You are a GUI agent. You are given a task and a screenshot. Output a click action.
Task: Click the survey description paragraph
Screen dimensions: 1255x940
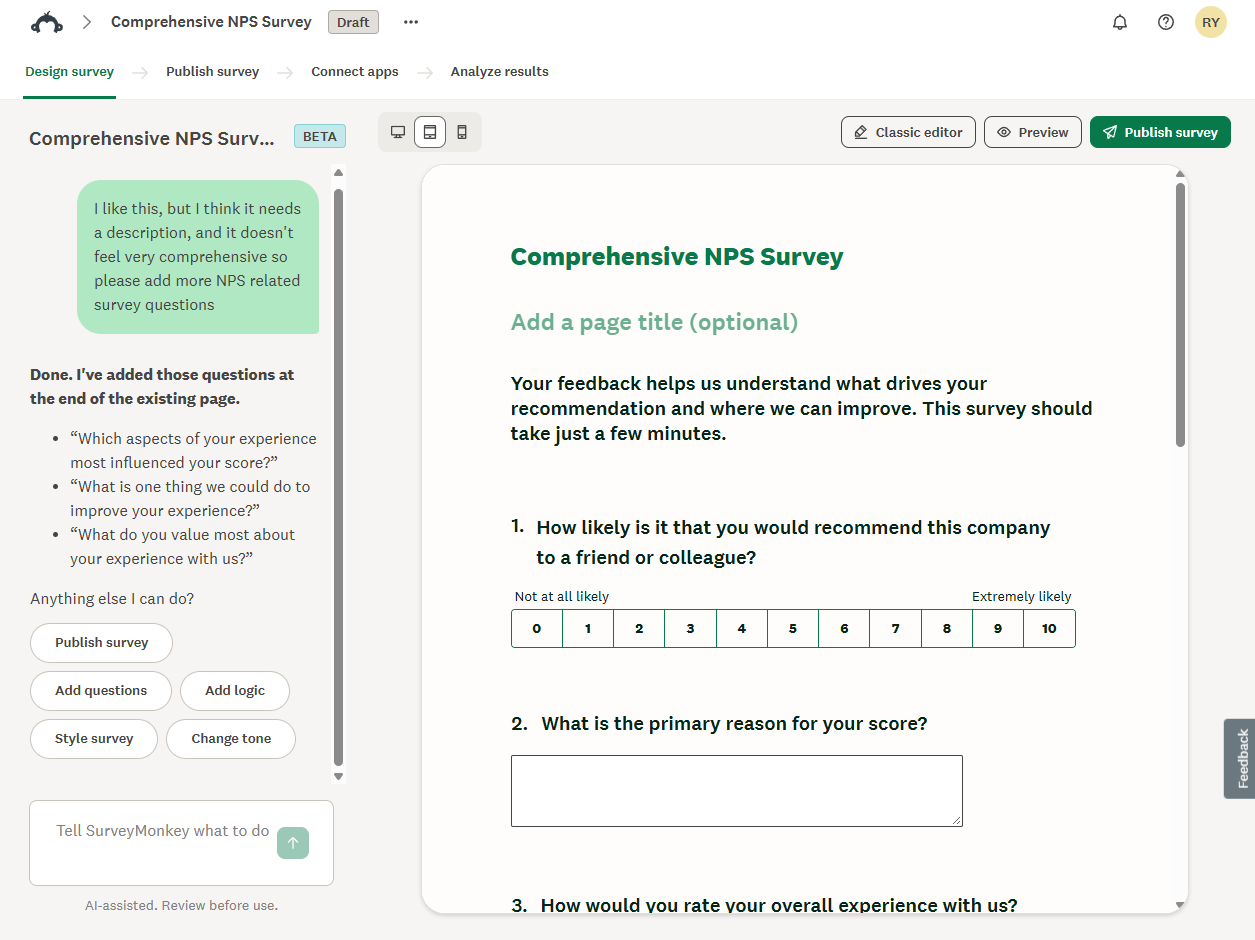802,408
